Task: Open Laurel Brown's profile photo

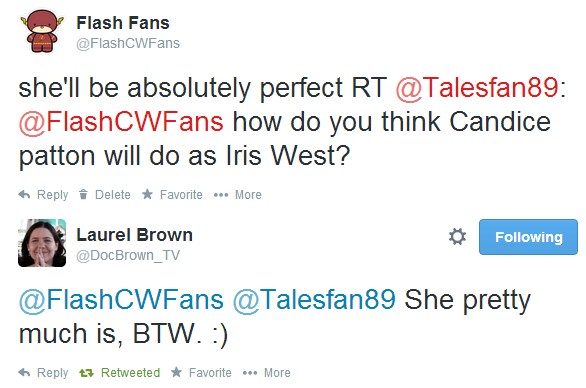Action: [42, 243]
